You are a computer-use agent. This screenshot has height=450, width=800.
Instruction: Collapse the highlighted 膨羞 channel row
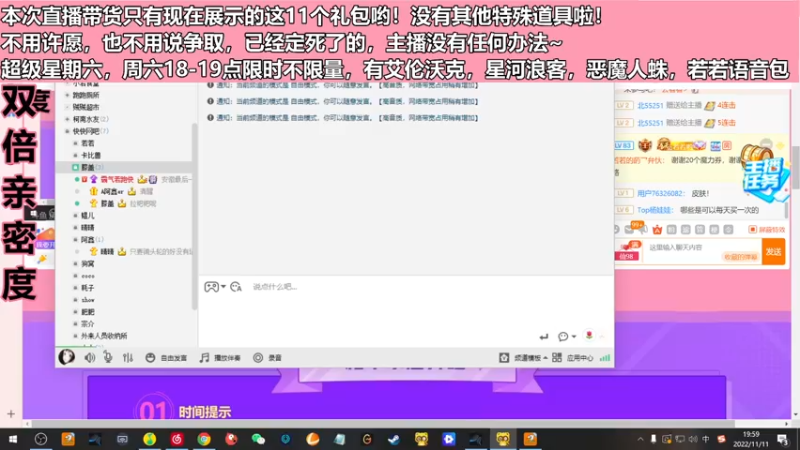click(125, 167)
